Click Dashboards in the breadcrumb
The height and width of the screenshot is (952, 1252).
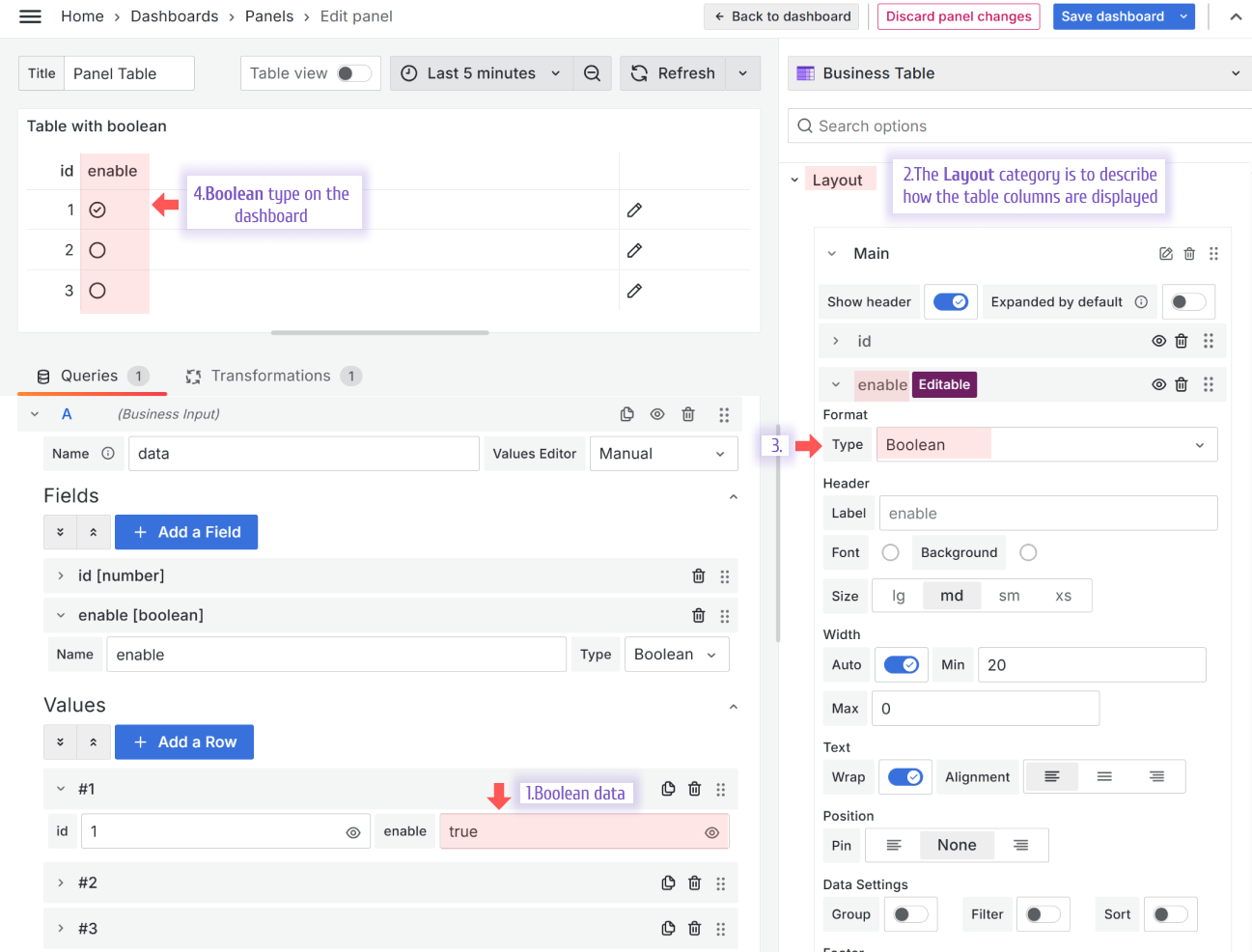(x=175, y=16)
